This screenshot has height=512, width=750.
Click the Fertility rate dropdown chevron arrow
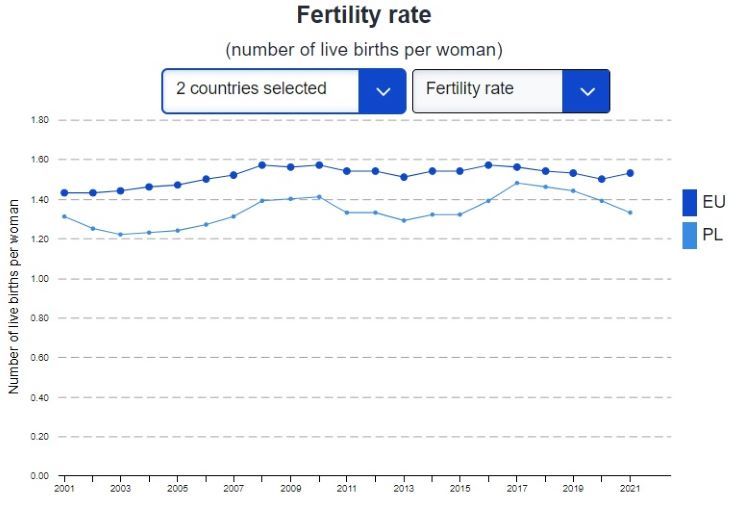(587, 91)
